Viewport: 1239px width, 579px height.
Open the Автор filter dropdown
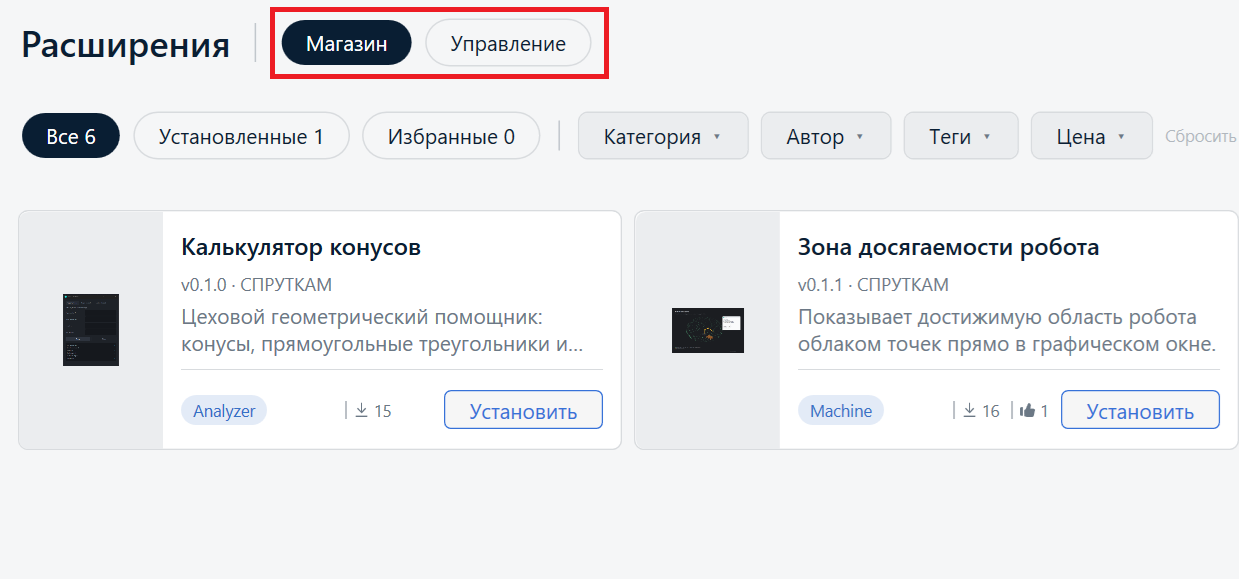[x=826, y=136]
